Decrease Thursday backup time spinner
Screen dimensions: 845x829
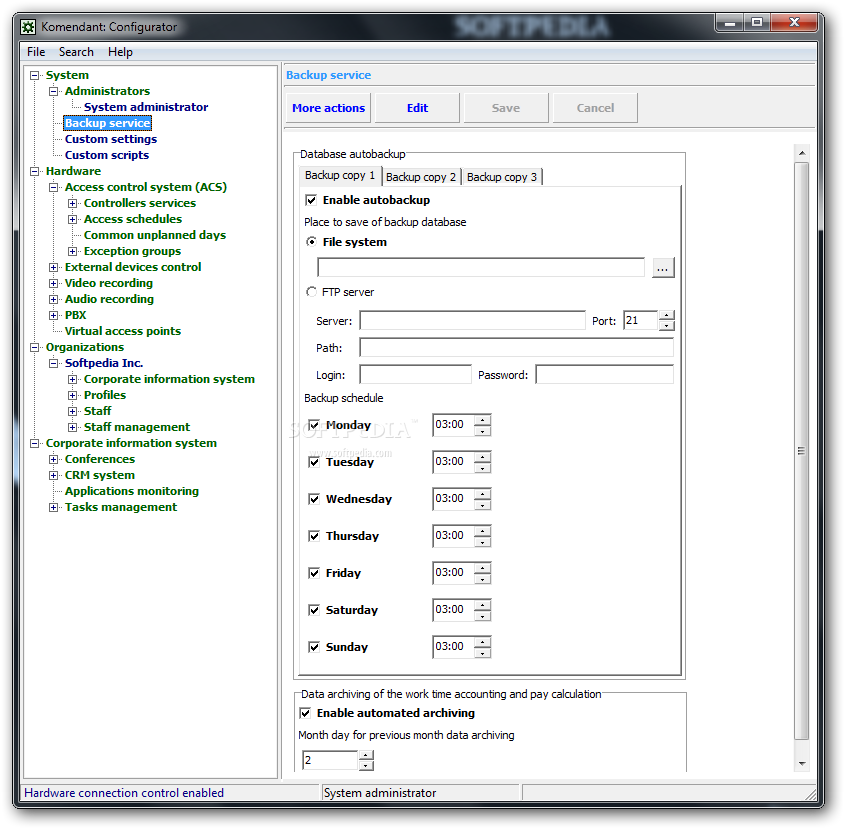tap(483, 542)
